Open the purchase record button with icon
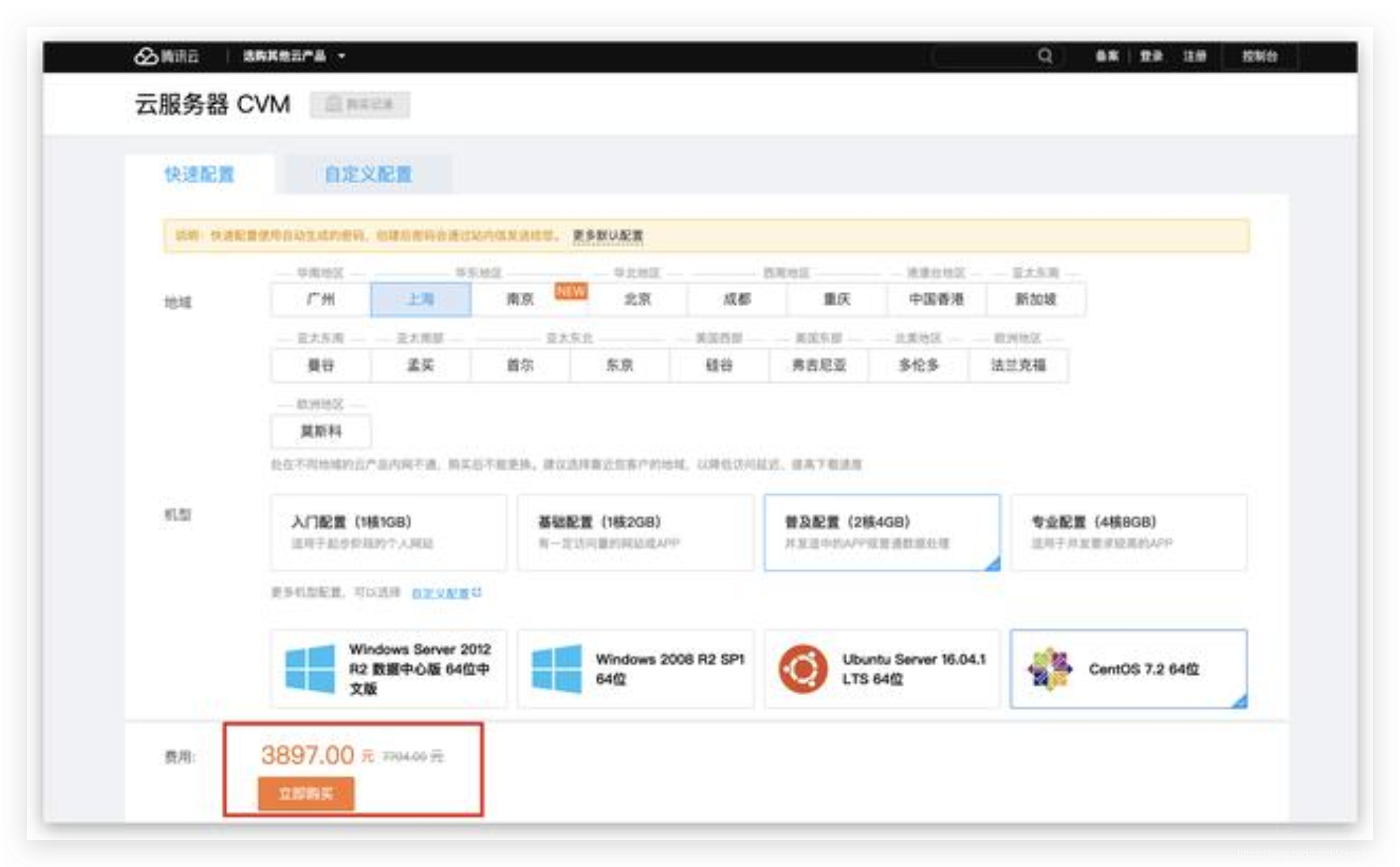The image size is (1400, 867). click(359, 104)
